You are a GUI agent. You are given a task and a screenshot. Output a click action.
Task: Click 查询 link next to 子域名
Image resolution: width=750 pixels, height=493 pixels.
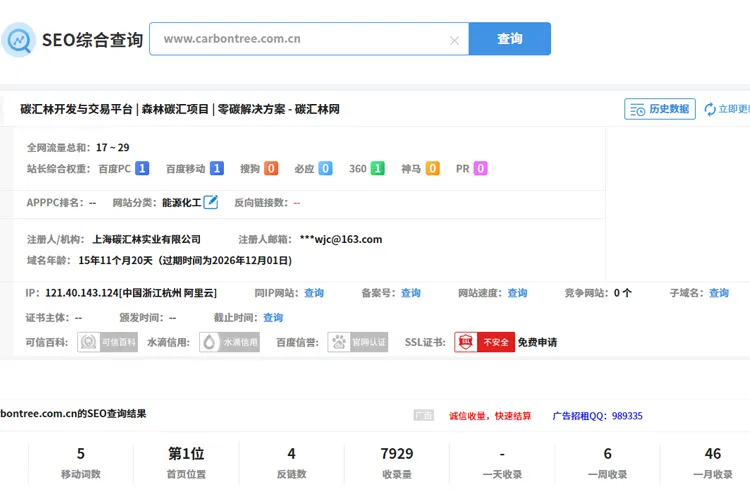coord(719,293)
